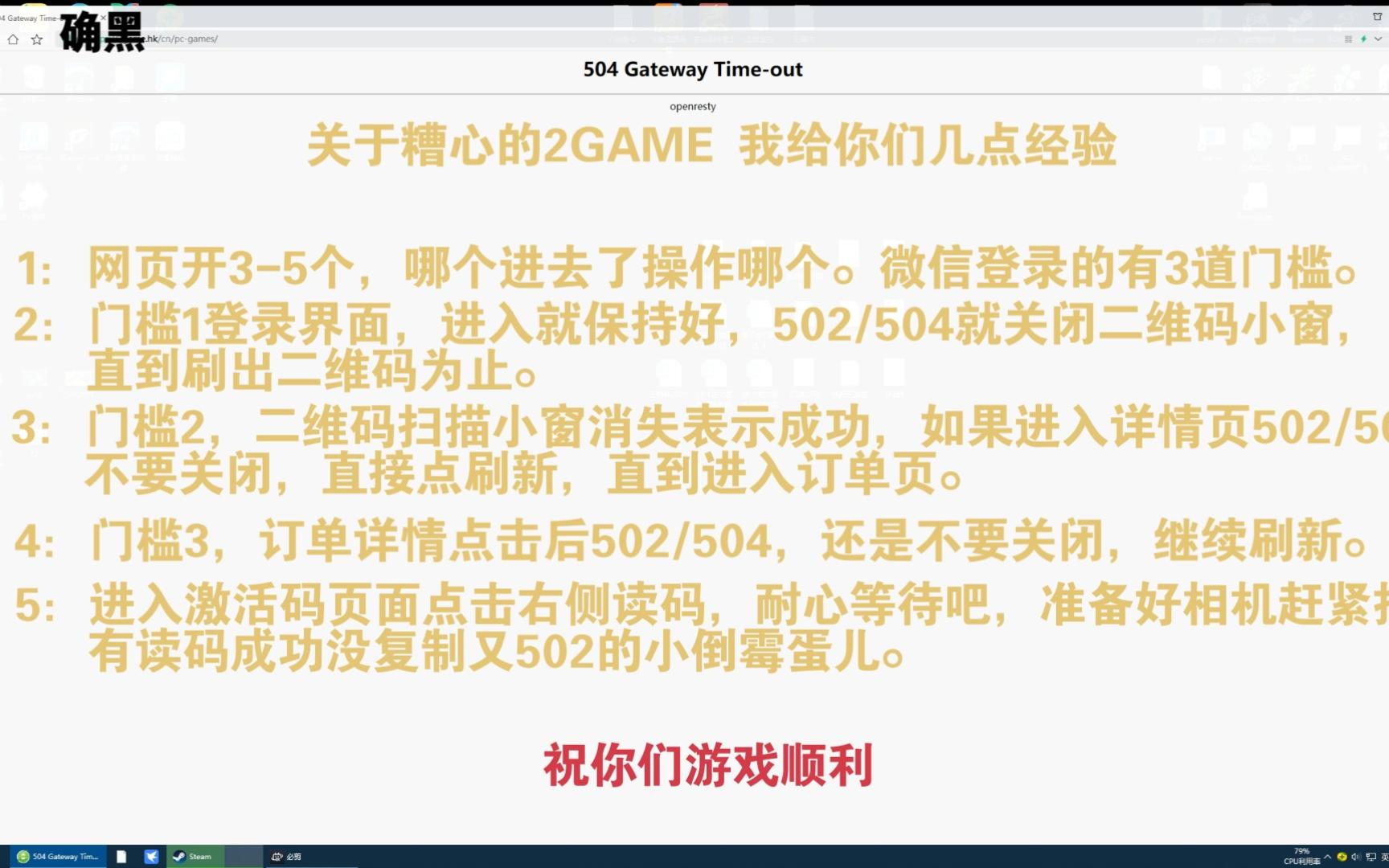Click the yellow tray icon
This screenshot has width=1389, height=868.
[x=1342, y=857]
